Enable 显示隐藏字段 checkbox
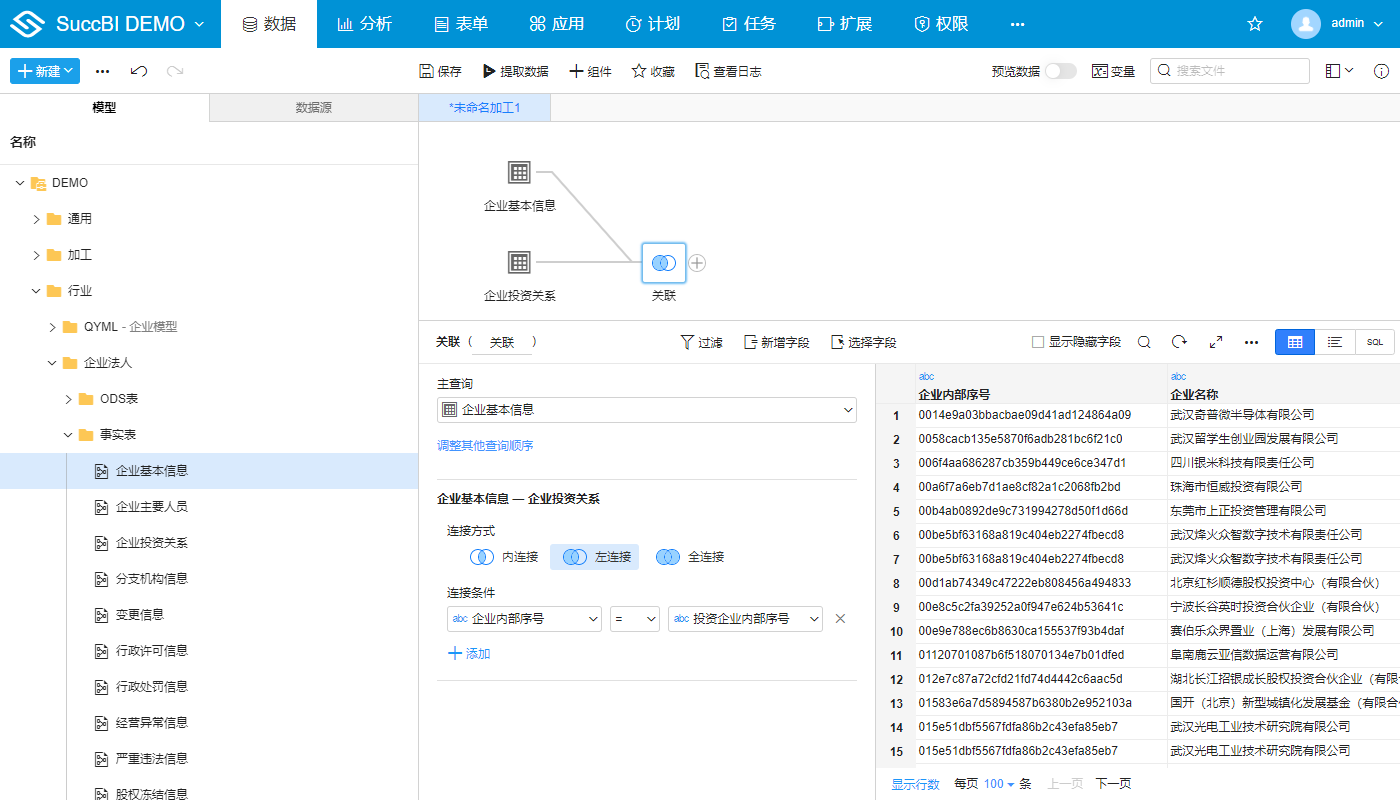The image size is (1400, 800). click(1038, 342)
